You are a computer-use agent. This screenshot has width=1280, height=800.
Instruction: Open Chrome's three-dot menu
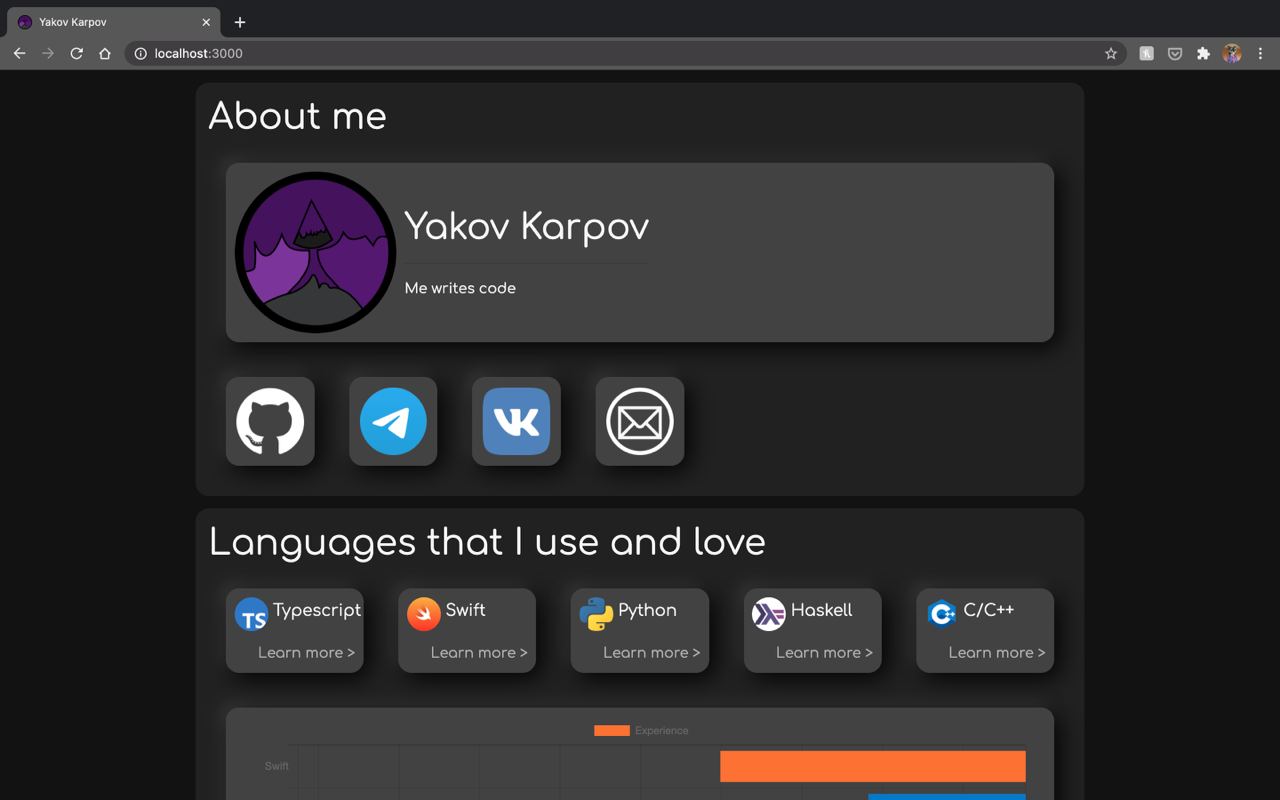pyautogui.click(x=1261, y=54)
